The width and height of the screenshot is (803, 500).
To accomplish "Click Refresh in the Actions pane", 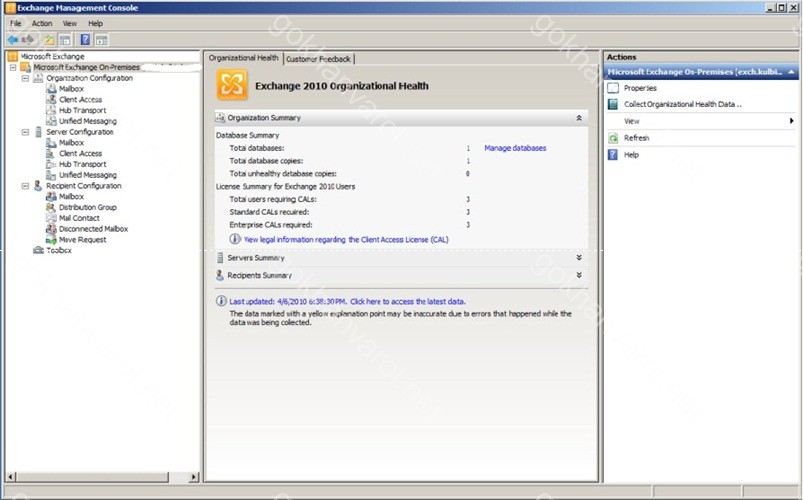I will tap(637, 138).
